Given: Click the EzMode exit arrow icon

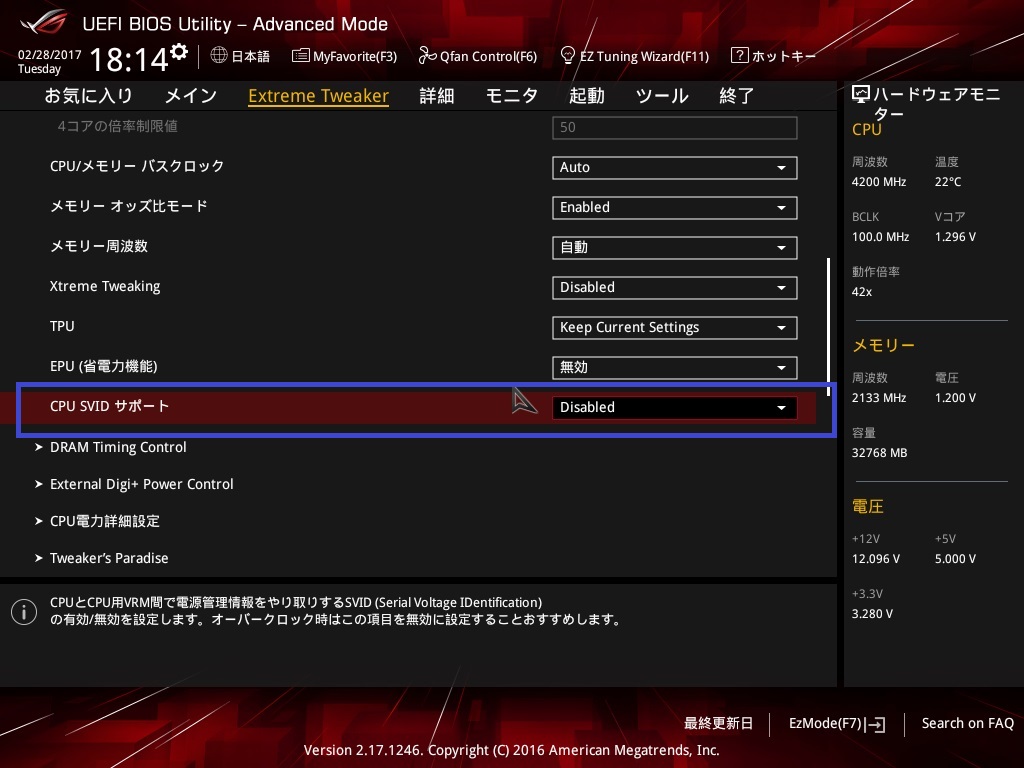Looking at the screenshot, I should tap(876, 724).
